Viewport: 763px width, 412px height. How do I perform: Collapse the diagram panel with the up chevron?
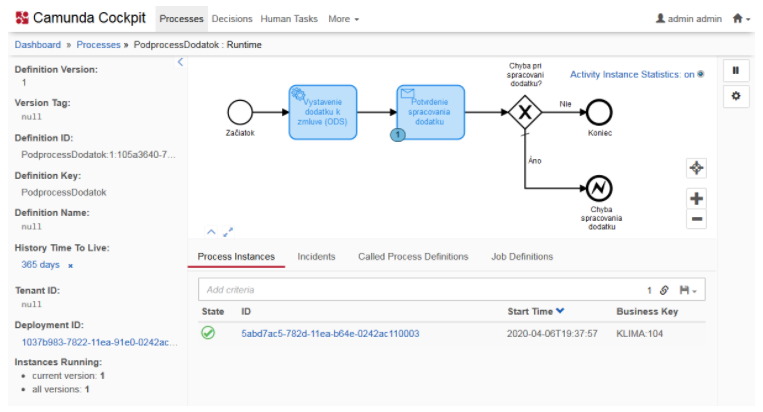211,232
